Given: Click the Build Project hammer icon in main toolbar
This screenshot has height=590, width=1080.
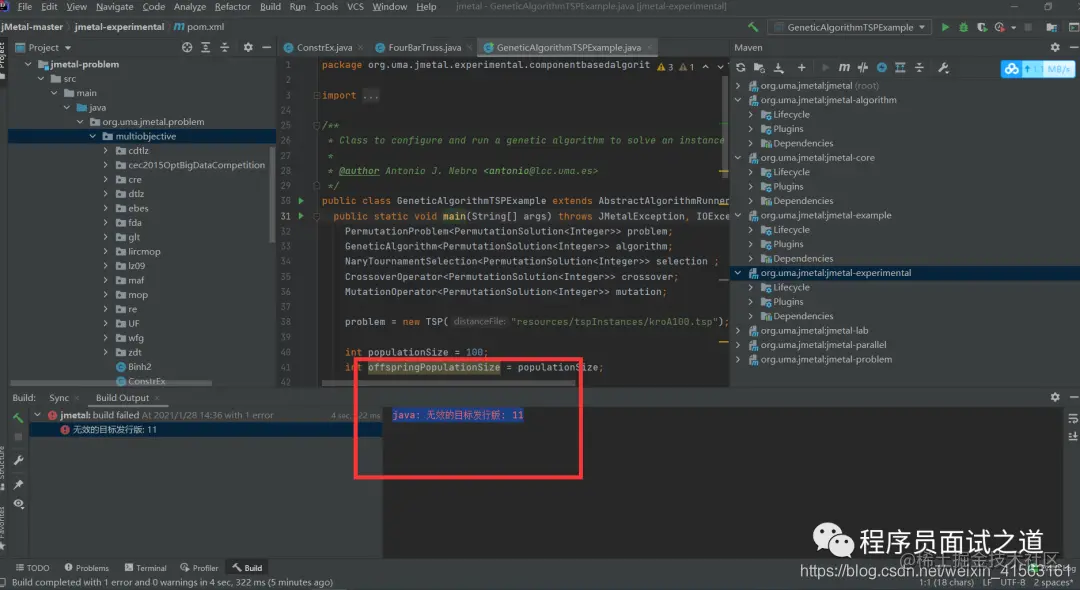Looking at the screenshot, I should [753, 28].
